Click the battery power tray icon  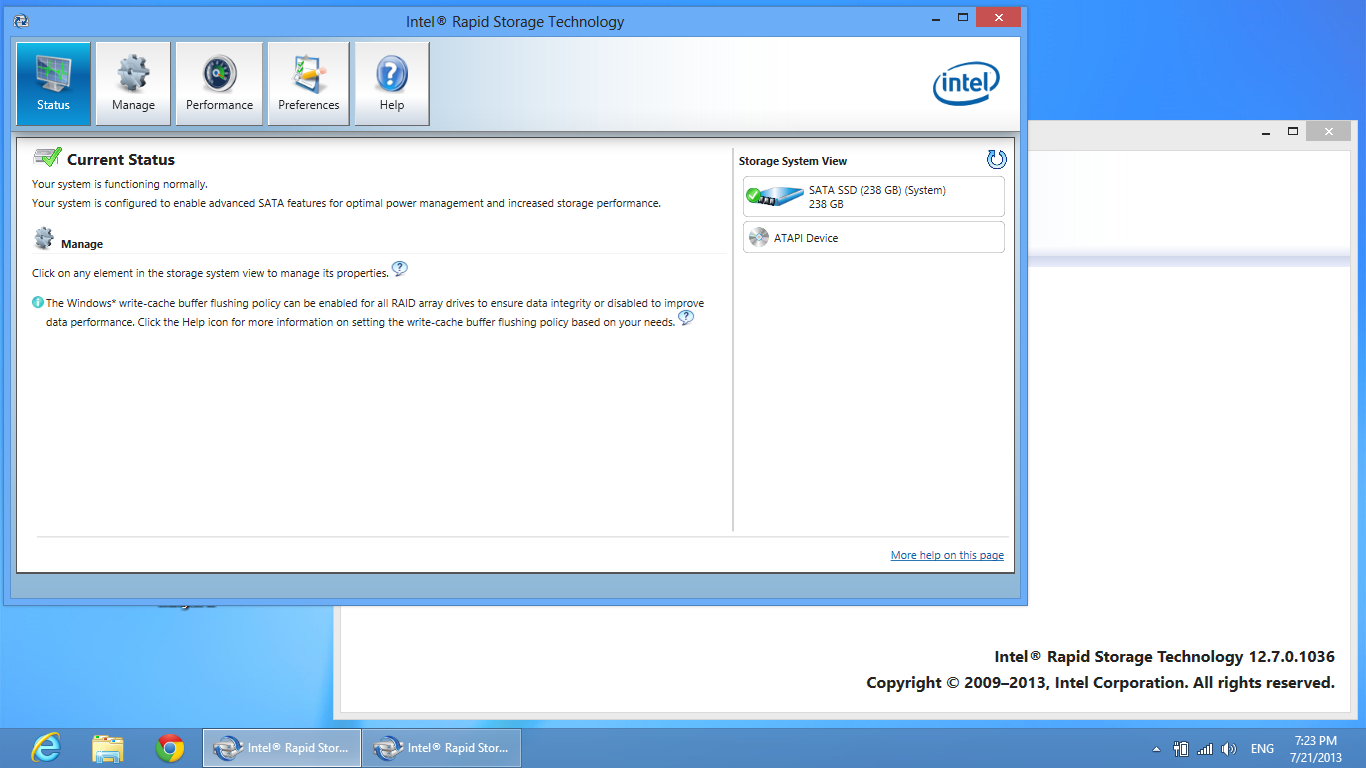click(x=1181, y=749)
